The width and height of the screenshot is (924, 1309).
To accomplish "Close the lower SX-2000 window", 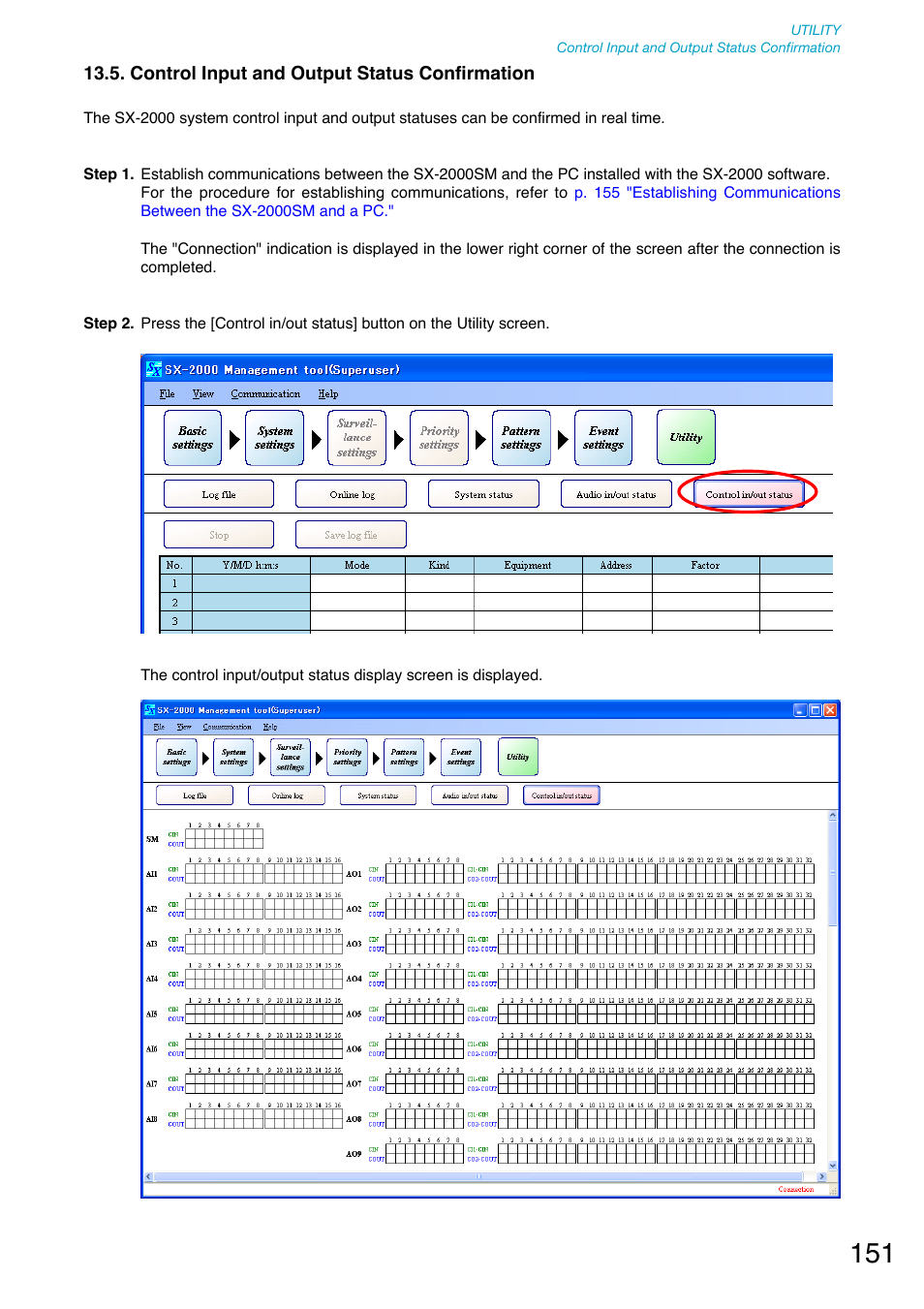I will 830,710.
